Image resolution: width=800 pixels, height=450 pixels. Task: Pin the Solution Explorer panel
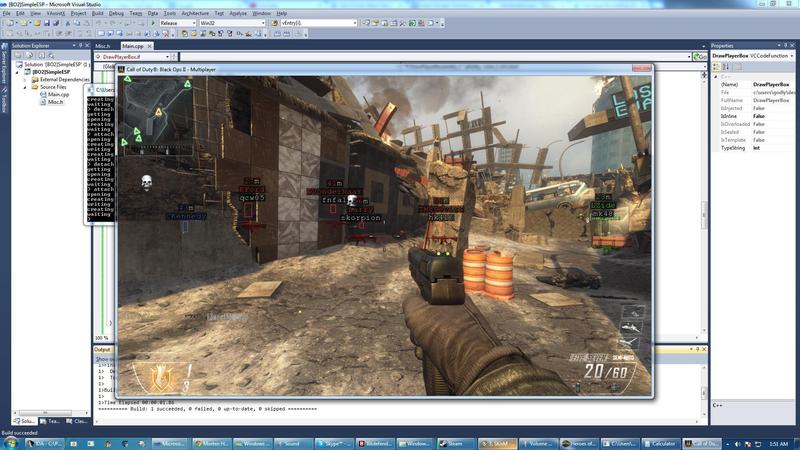tap(80, 45)
